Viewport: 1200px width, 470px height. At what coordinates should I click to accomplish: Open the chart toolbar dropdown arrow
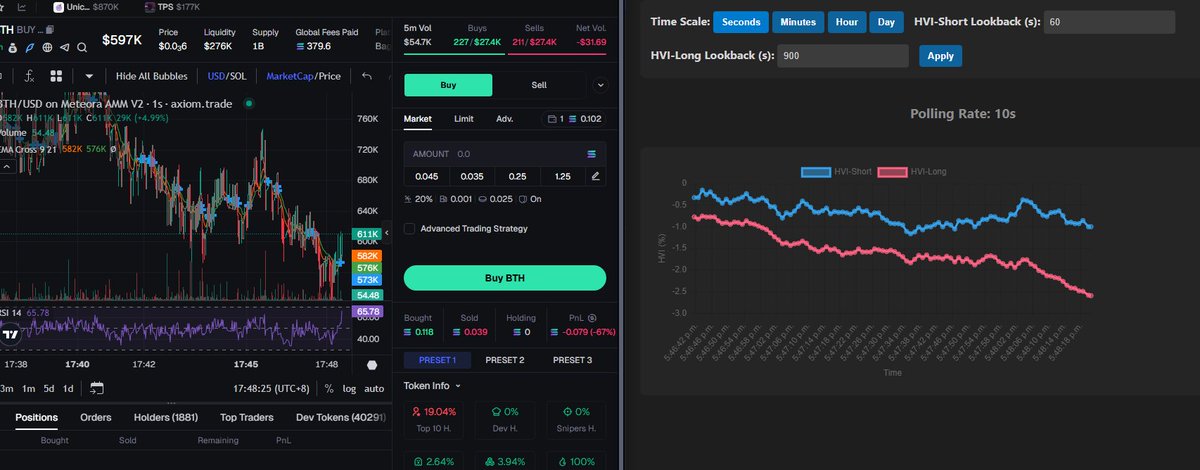coord(89,76)
